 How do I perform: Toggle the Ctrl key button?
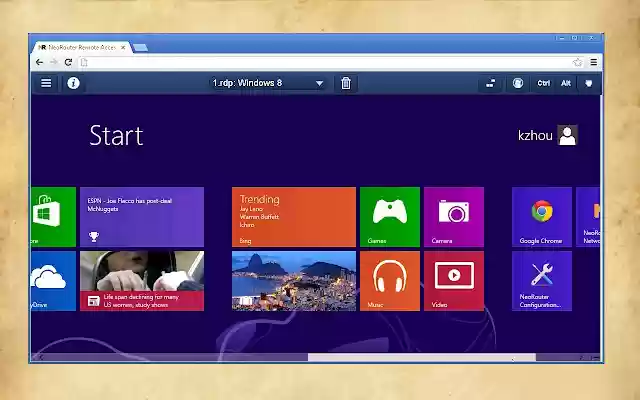[543, 83]
